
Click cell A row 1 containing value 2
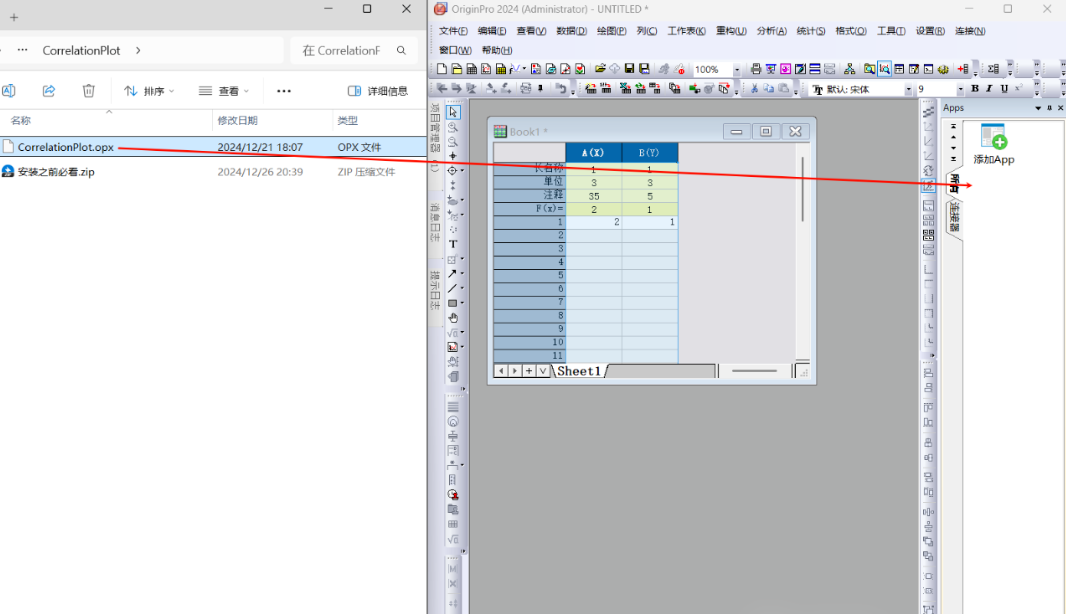point(594,222)
